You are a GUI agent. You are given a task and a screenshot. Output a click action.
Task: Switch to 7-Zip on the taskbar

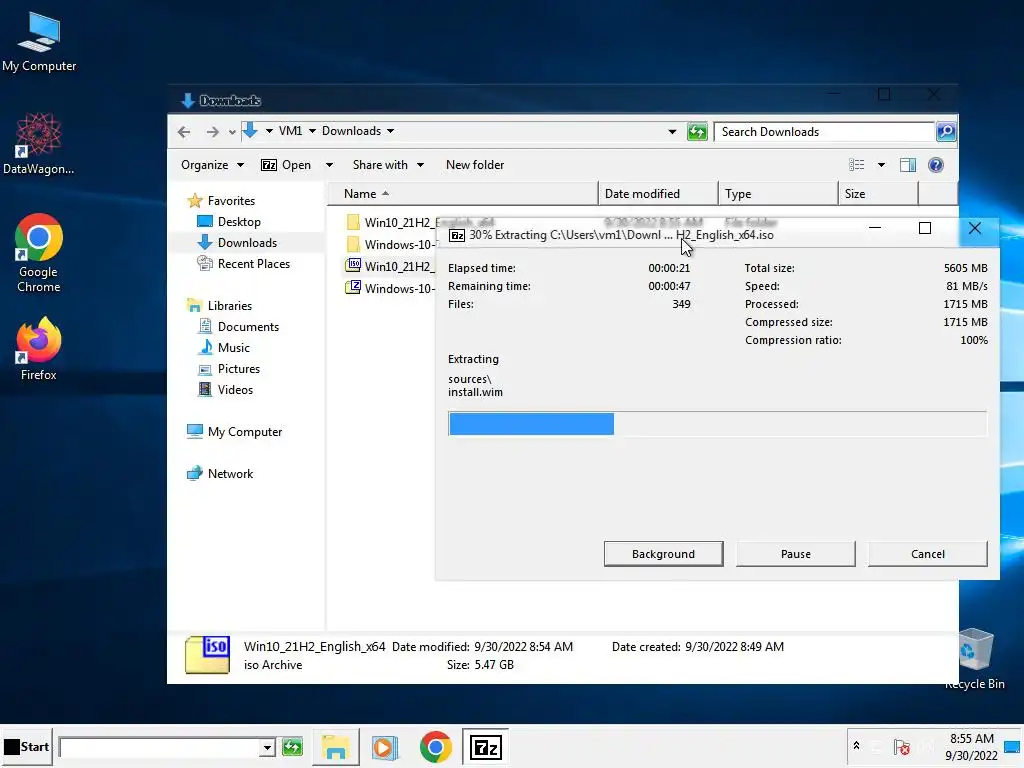(x=485, y=747)
